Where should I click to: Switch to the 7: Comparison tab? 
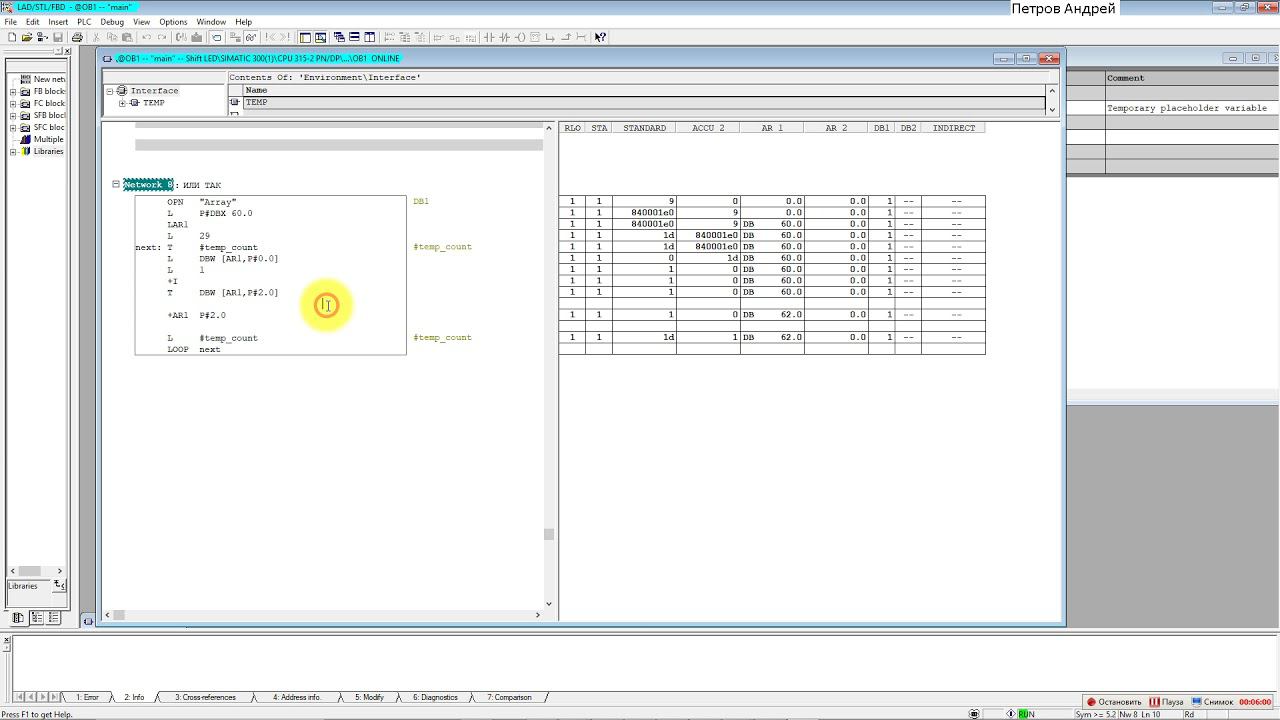click(509, 697)
